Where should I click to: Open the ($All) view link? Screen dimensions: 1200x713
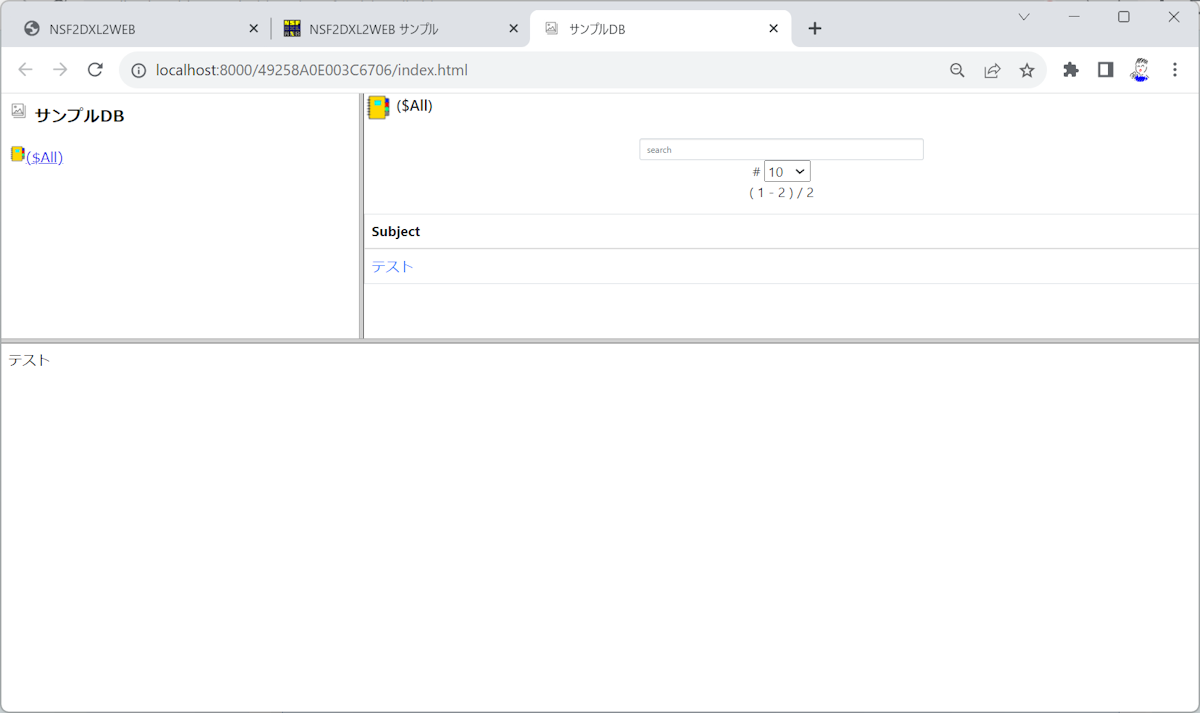tap(44, 157)
